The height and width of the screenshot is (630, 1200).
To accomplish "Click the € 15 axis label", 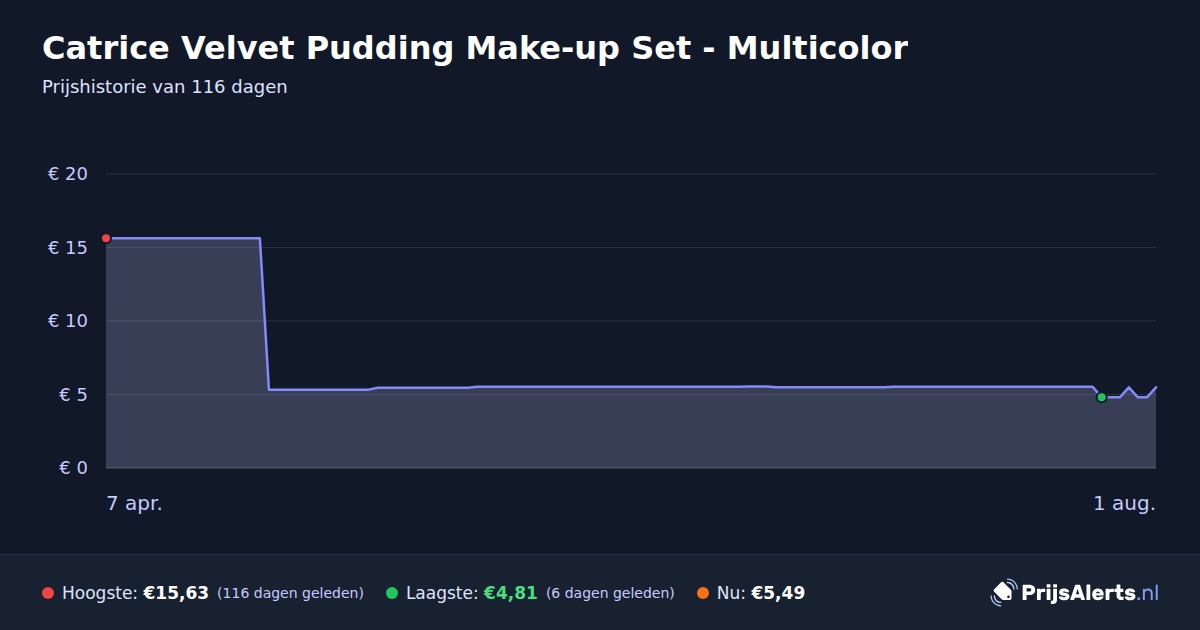I will [68, 247].
